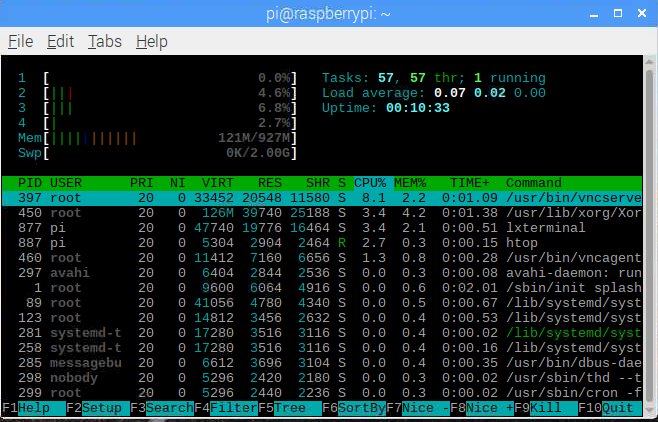Viewport: 658px width, 422px height.
Task: Sort by the NI column header
Action: click(178, 183)
